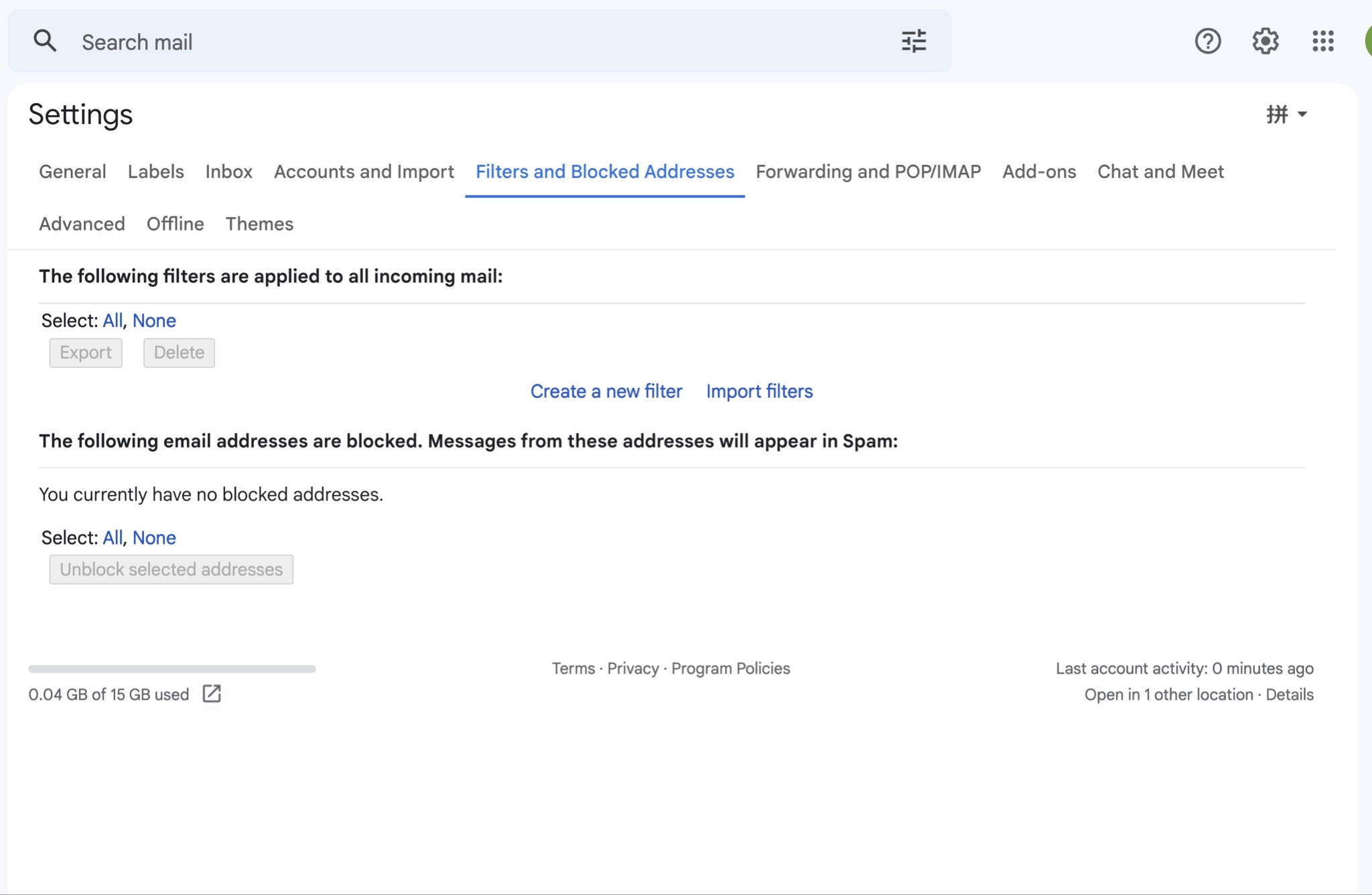Open account activity Details link
Screen dimensions: 1372x895
click(x=1289, y=695)
